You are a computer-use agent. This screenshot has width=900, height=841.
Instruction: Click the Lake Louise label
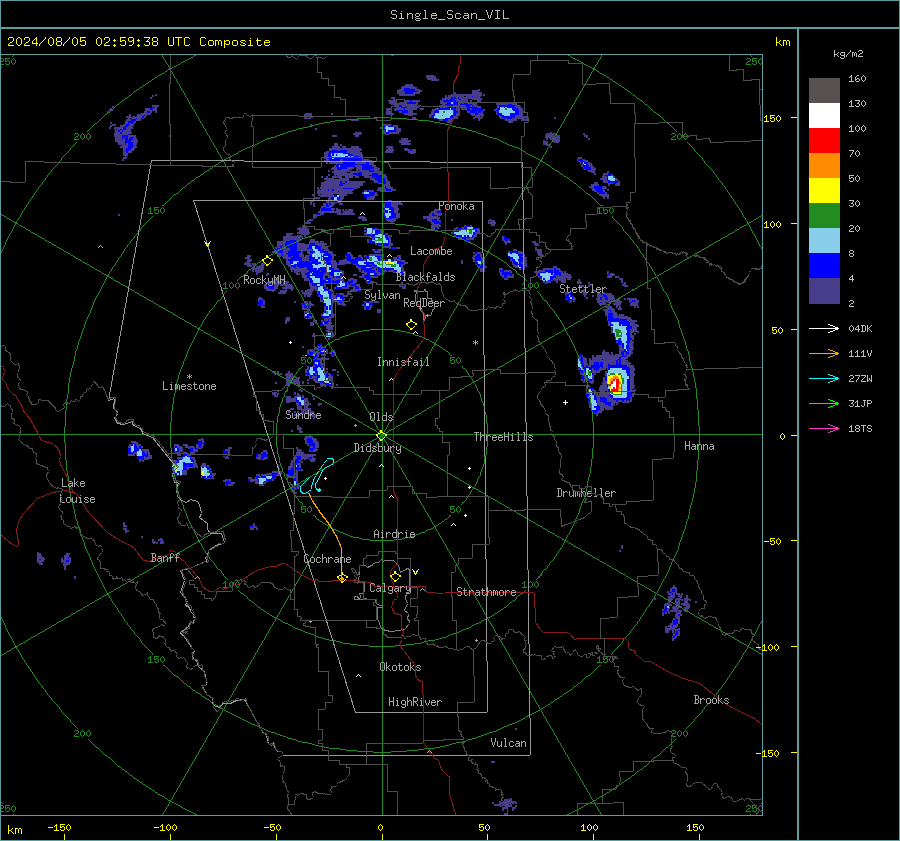tap(77, 491)
